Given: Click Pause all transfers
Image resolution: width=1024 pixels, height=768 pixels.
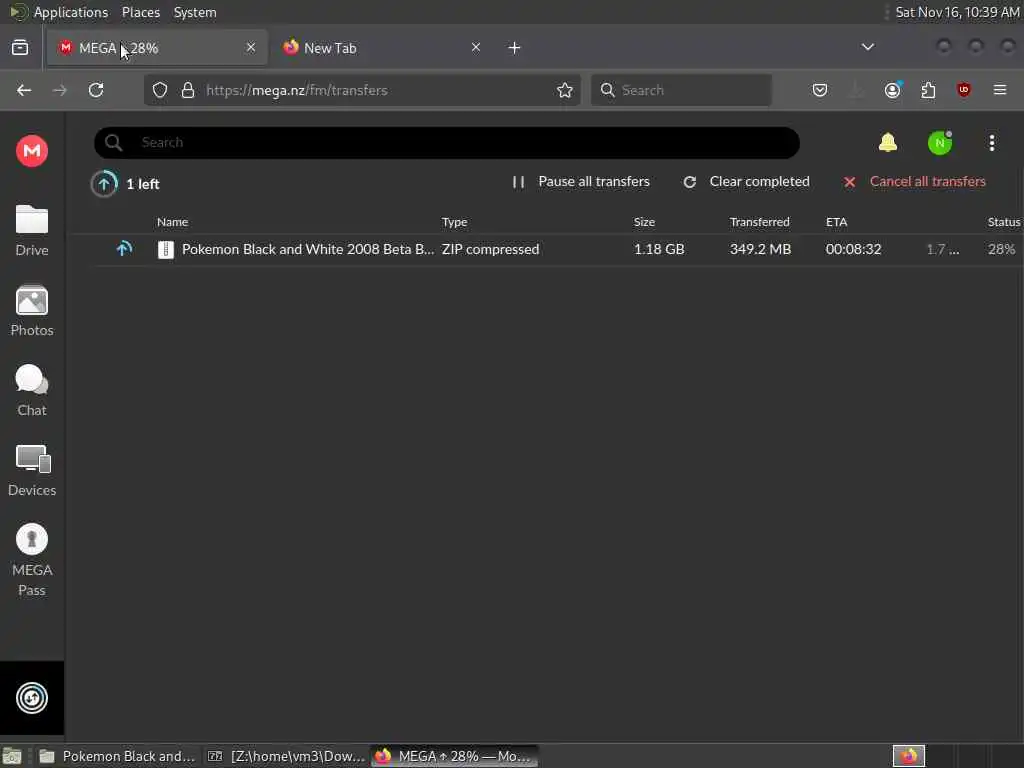Looking at the screenshot, I should (x=581, y=182).
